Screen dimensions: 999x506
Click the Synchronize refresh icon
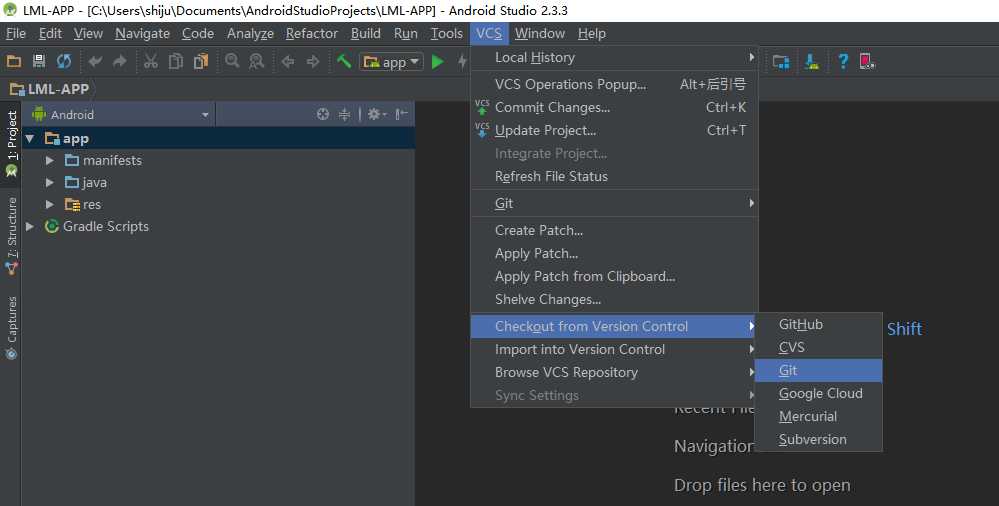(64, 61)
